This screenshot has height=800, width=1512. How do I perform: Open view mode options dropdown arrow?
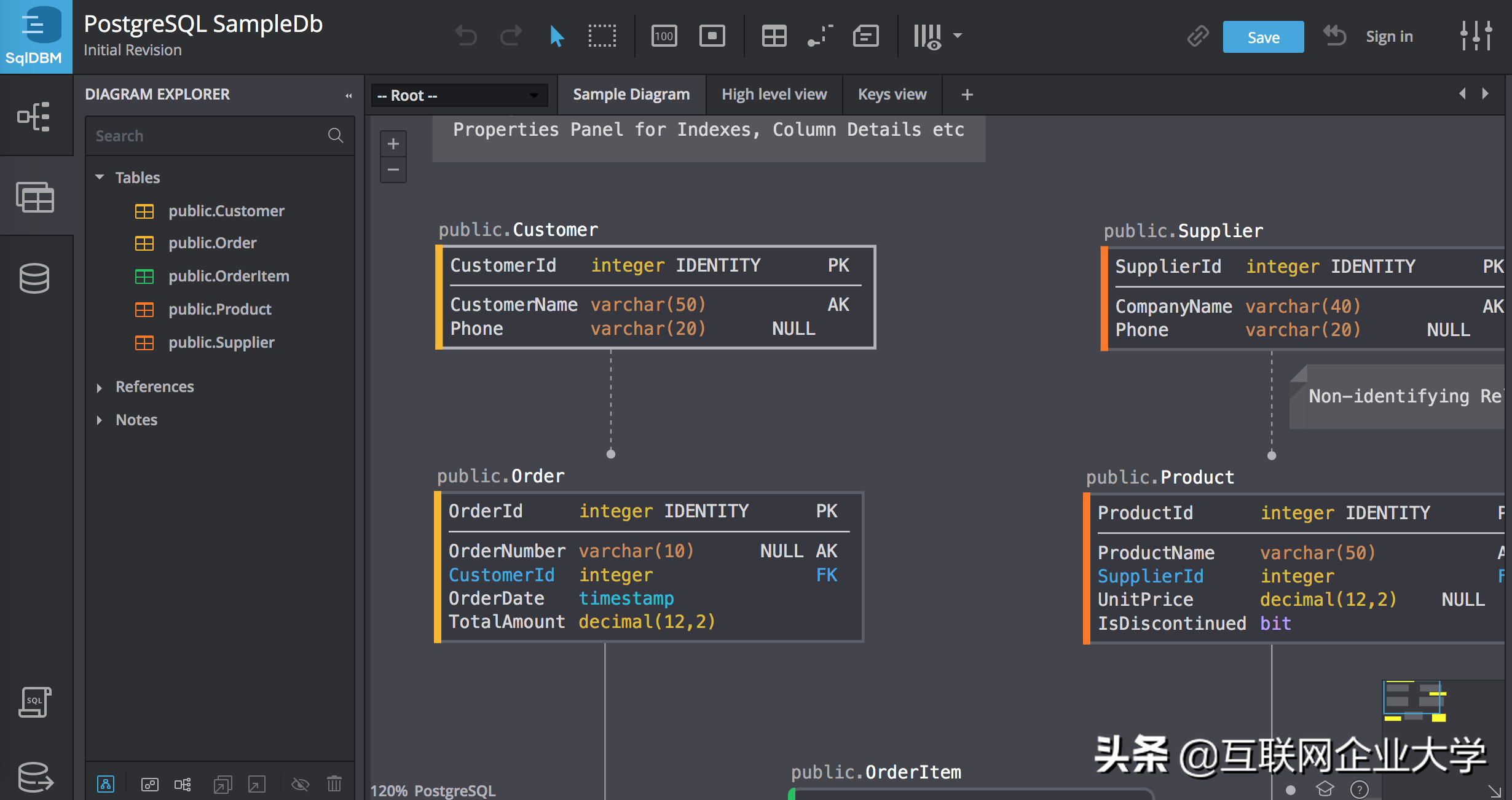coord(958,36)
